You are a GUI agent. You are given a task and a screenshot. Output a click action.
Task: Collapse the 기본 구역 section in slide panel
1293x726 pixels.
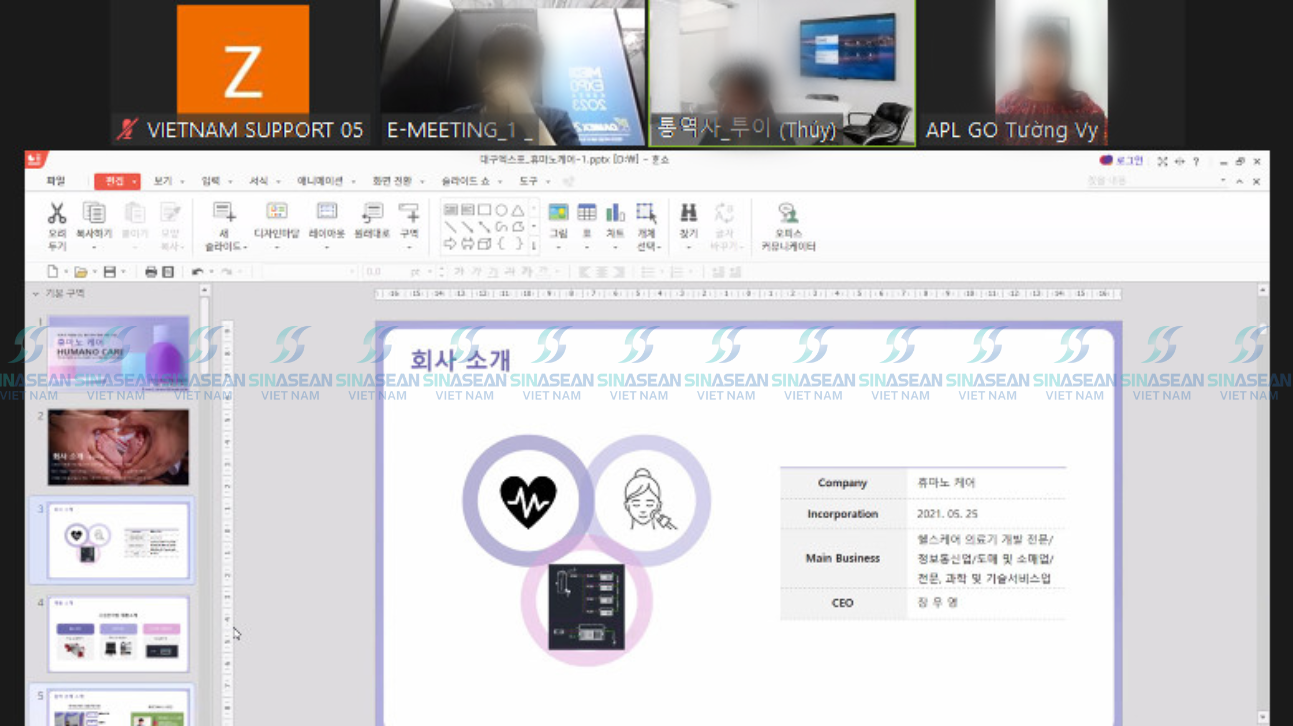(36, 294)
